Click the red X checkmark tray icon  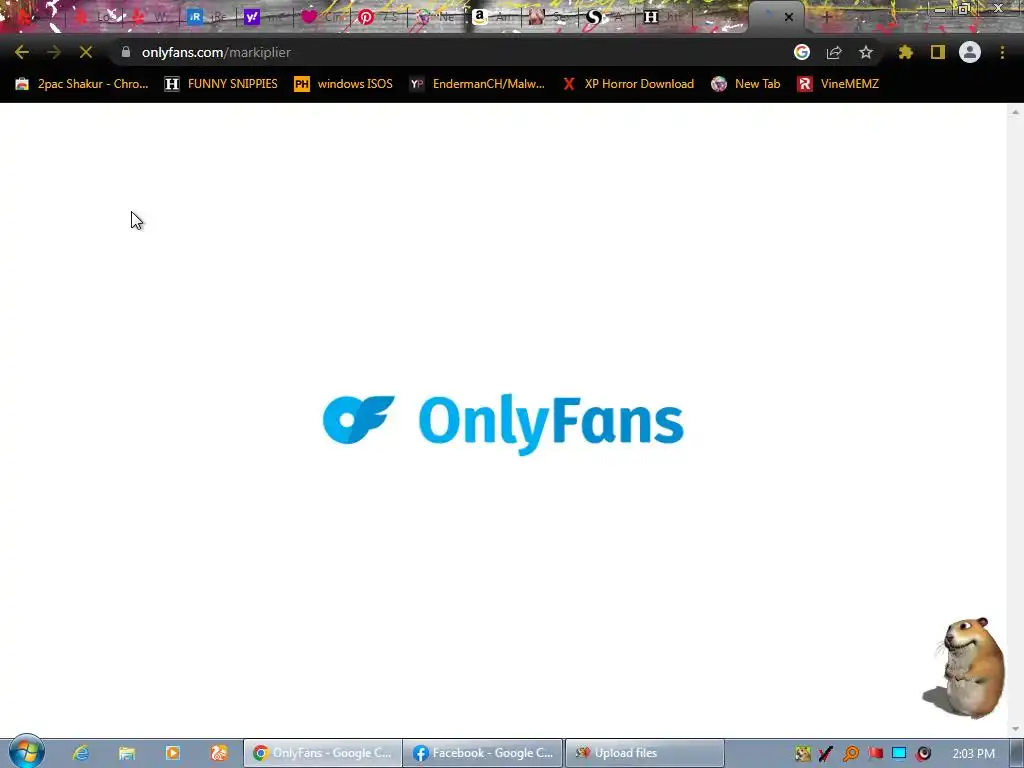tap(826, 753)
